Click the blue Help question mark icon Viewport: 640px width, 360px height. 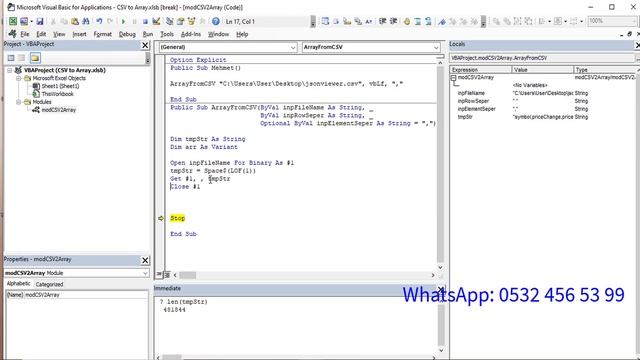pyautogui.click(x=216, y=21)
